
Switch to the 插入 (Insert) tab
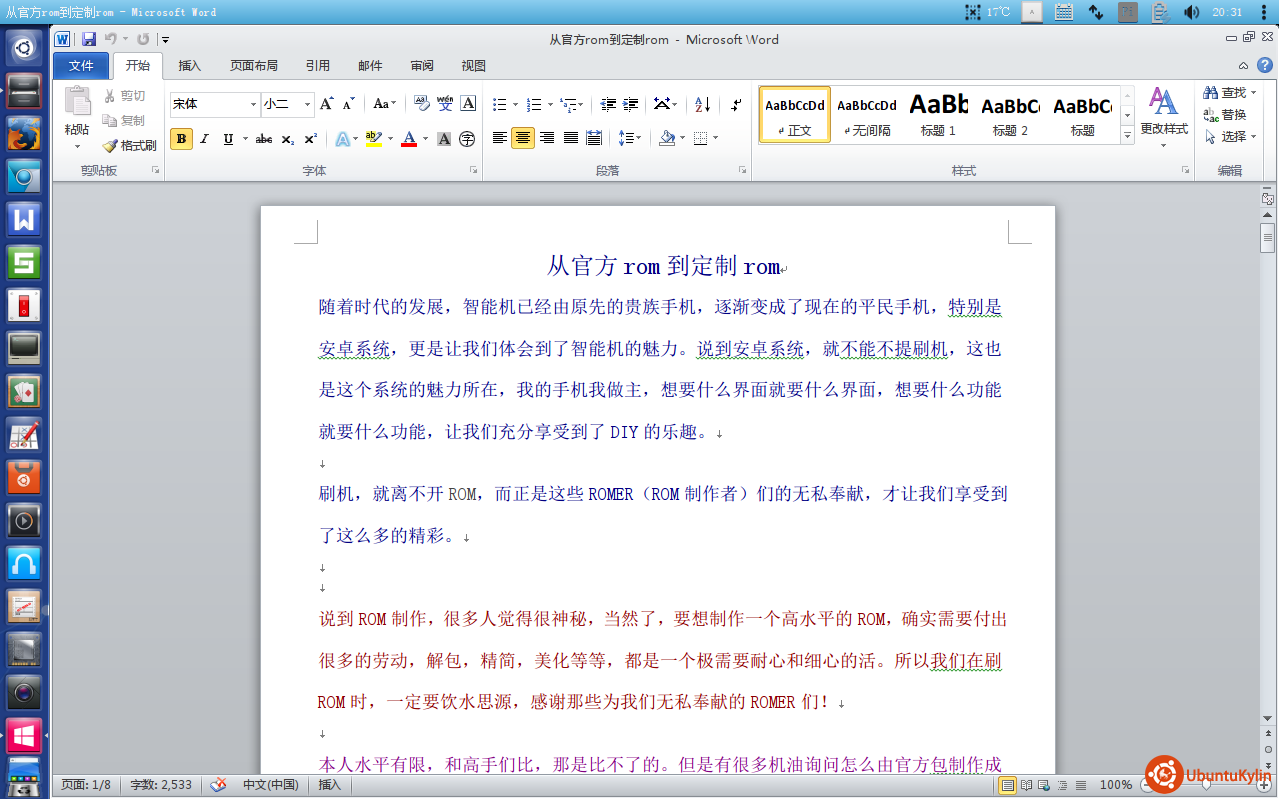pos(189,66)
